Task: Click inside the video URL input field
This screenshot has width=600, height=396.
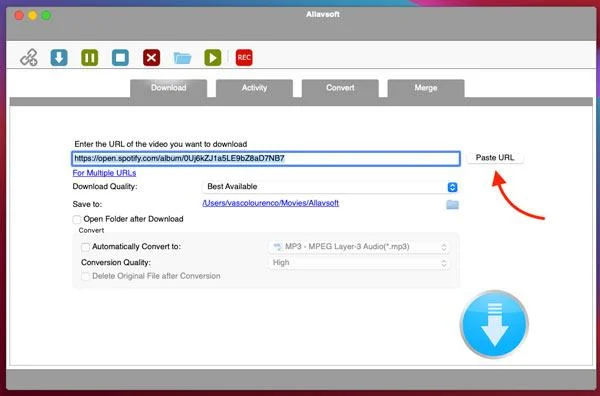Action: point(266,158)
